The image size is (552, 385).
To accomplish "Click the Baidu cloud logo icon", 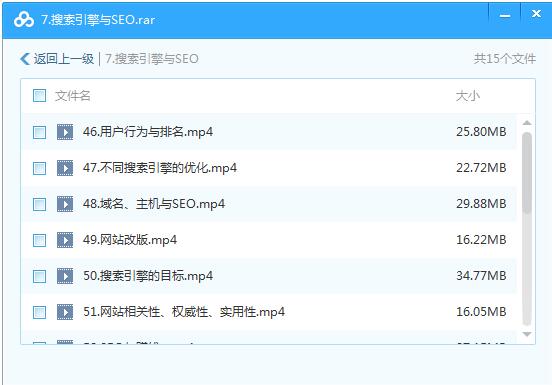I will (24, 19).
